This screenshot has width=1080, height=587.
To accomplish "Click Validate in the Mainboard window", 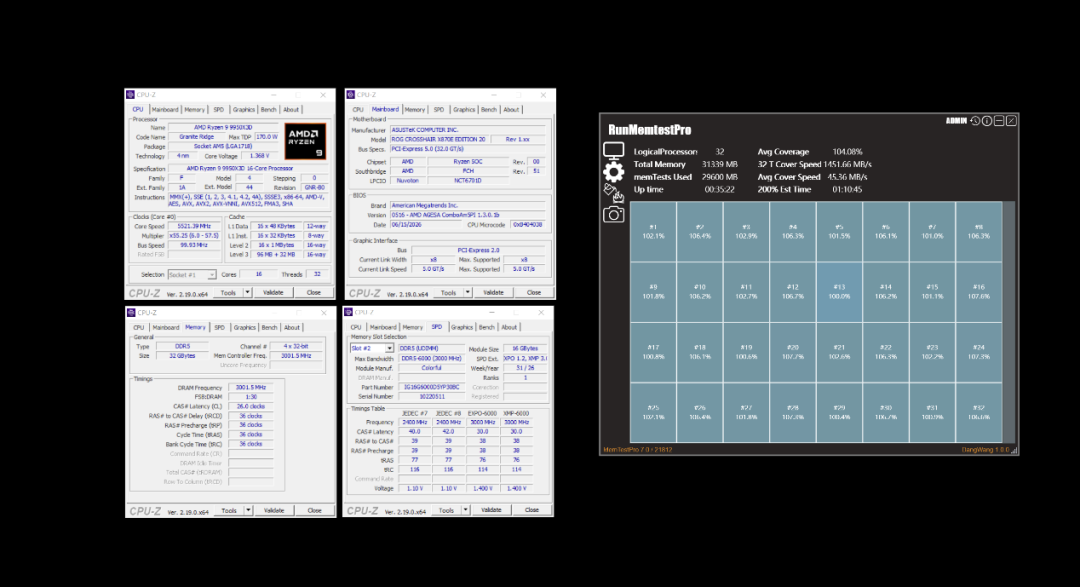I will (493, 293).
